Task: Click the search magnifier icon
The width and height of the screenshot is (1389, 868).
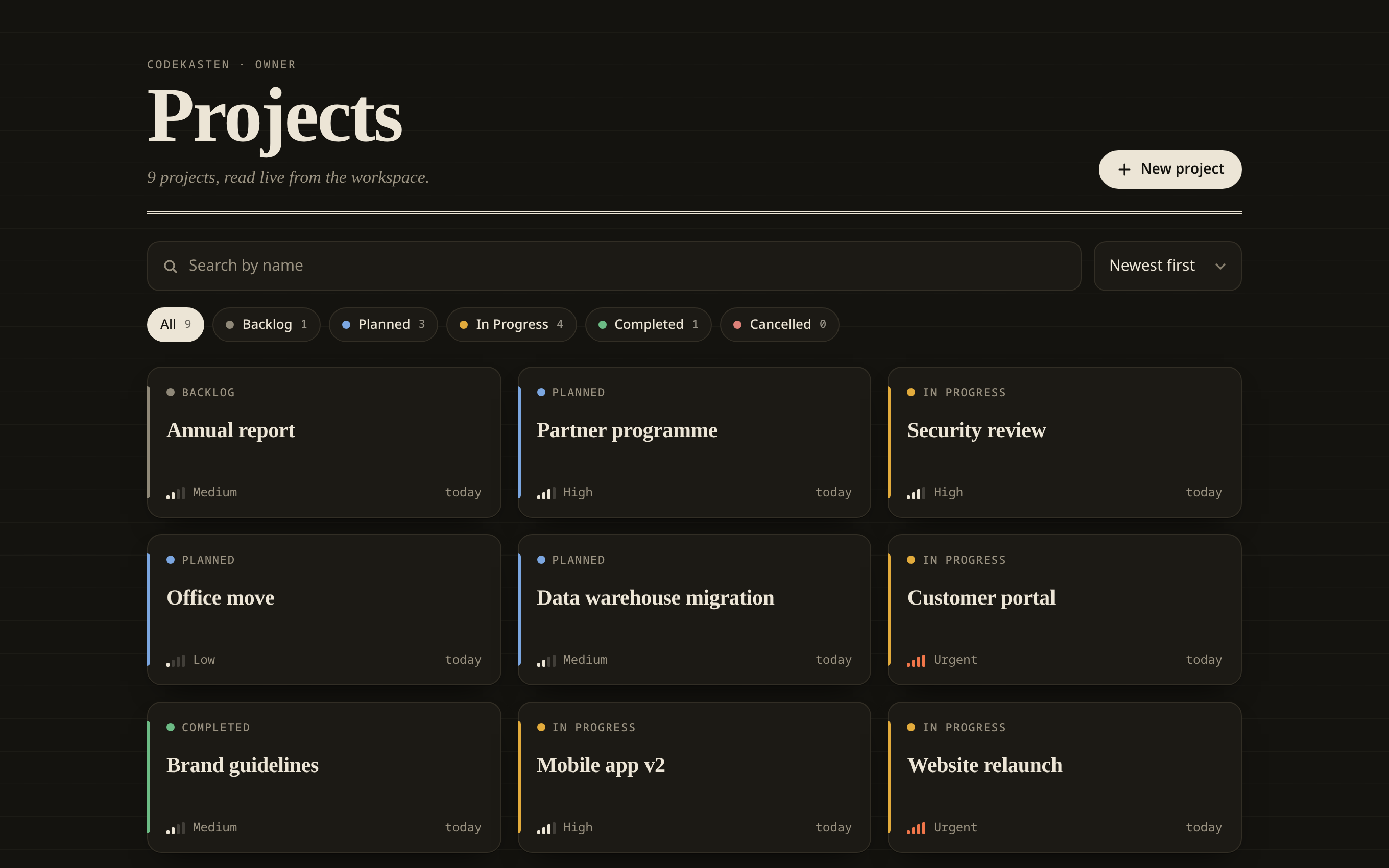Action: 170,267
